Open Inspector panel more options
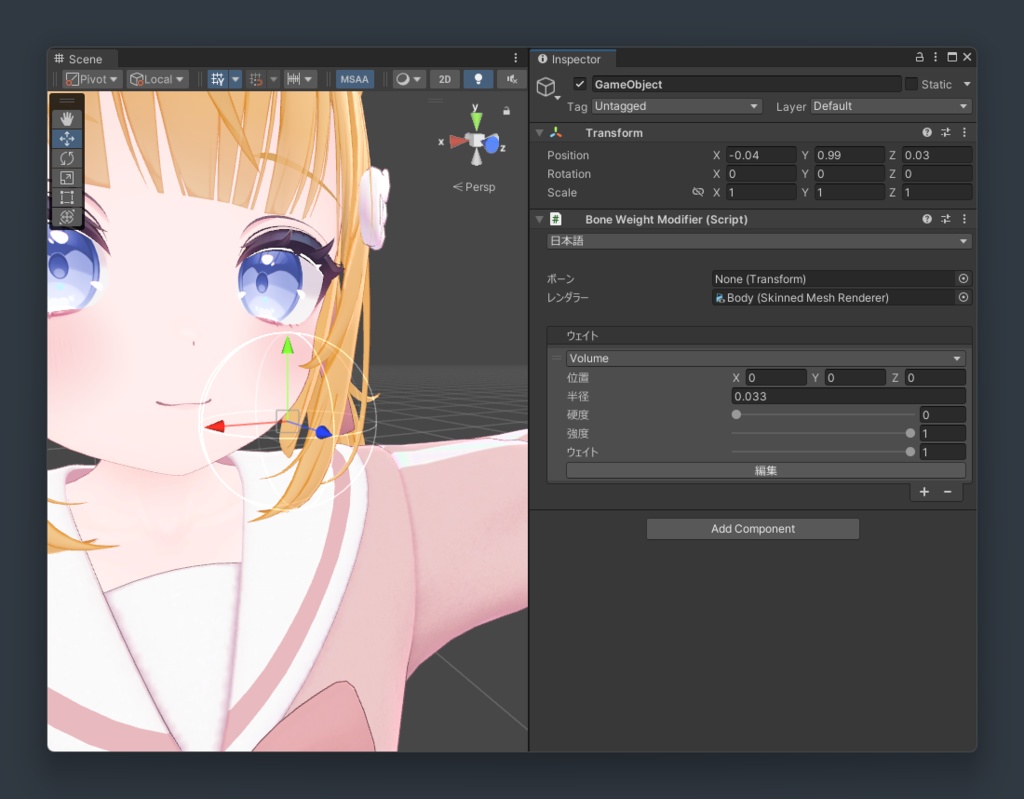Image resolution: width=1024 pixels, height=799 pixels. point(936,57)
